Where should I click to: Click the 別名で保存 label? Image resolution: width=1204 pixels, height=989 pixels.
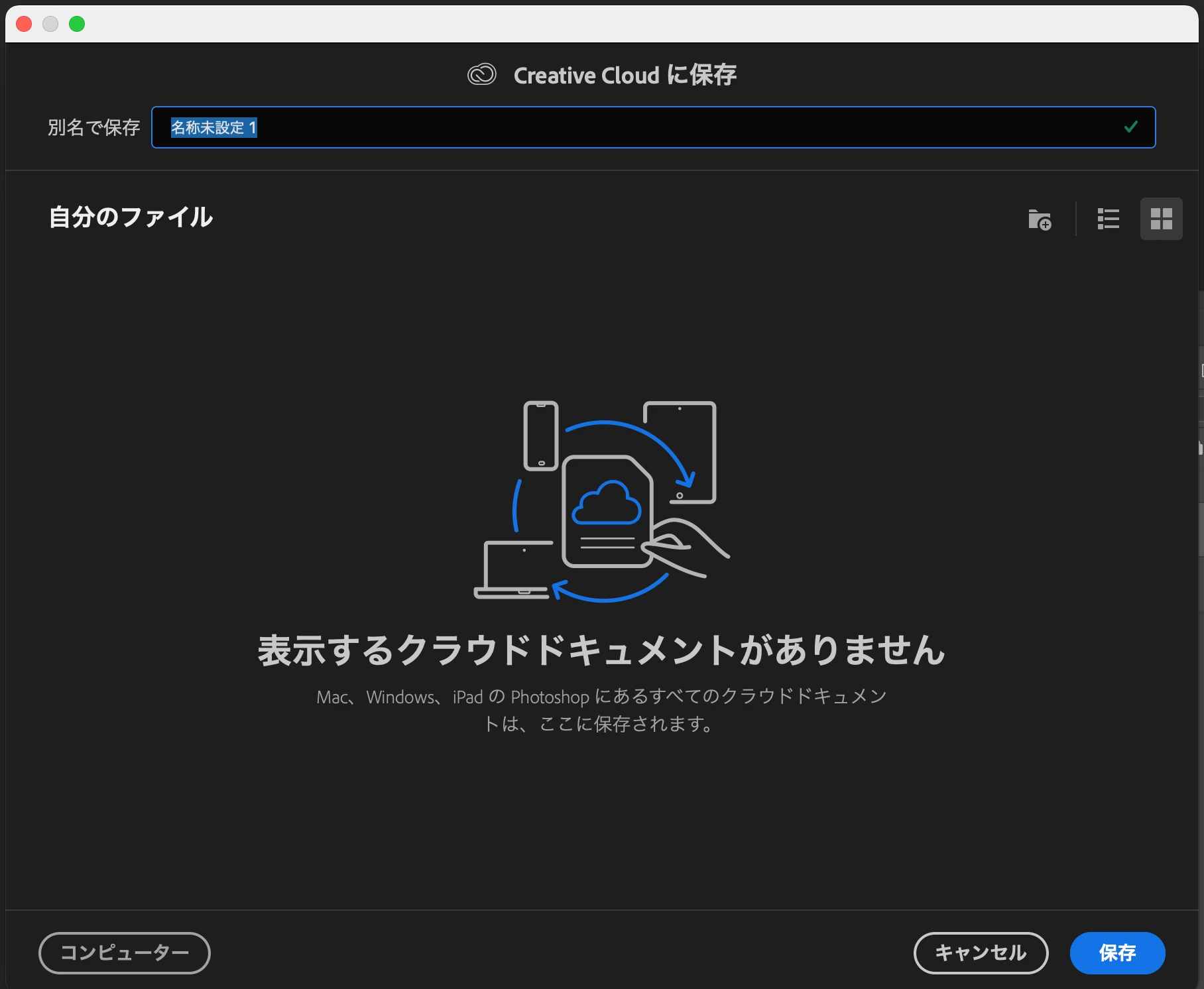click(93, 127)
